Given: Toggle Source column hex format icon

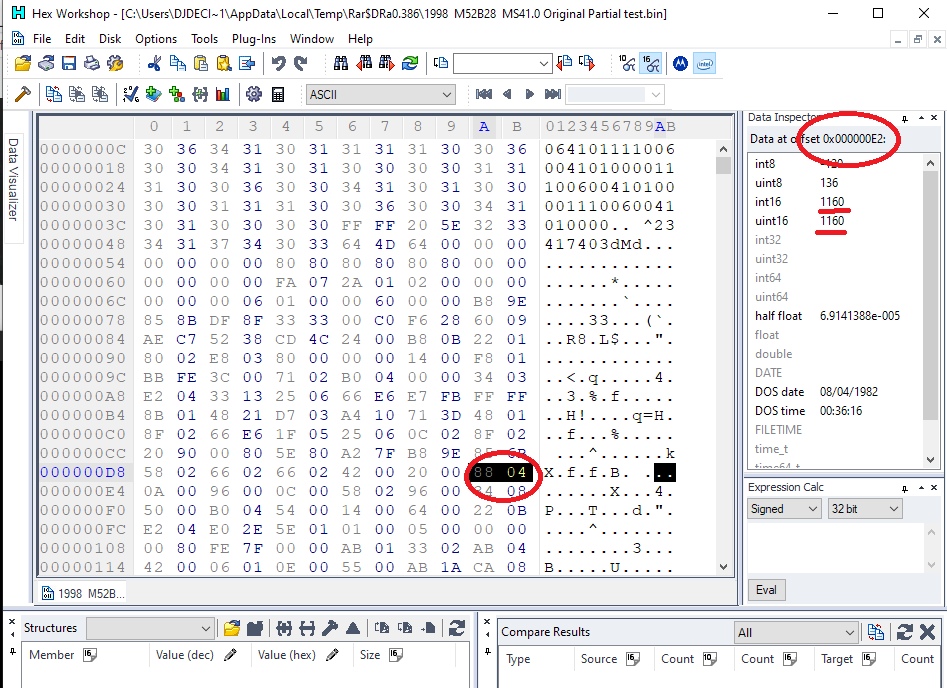Looking at the screenshot, I should pyautogui.click(x=632, y=659).
